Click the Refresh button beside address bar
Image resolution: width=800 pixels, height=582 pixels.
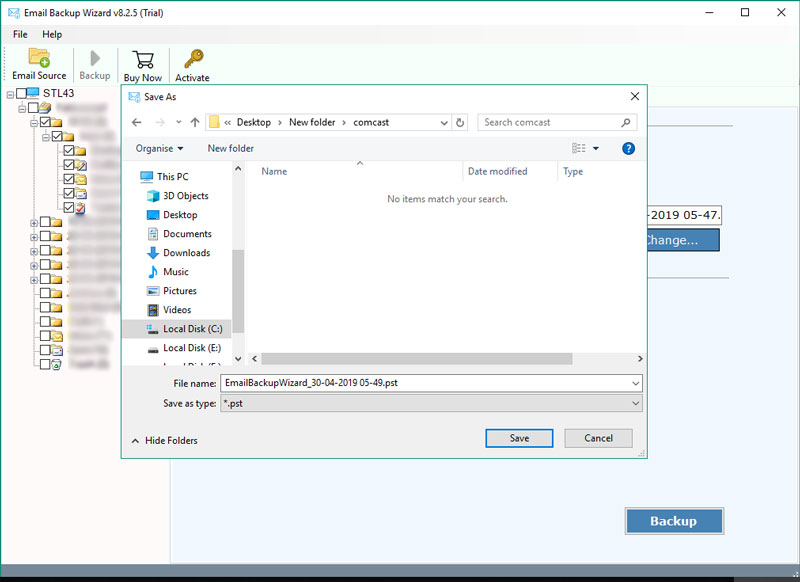coord(460,122)
